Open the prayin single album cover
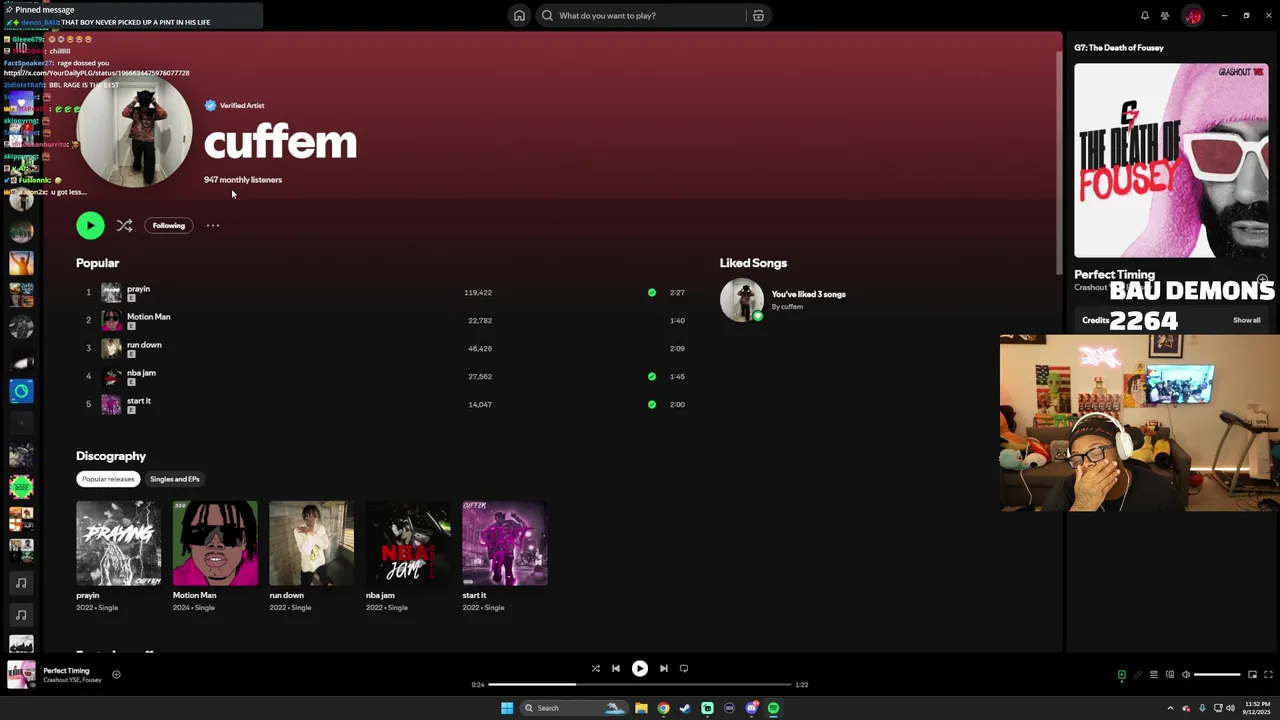The width and height of the screenshot is (1280, 720). 118,543
